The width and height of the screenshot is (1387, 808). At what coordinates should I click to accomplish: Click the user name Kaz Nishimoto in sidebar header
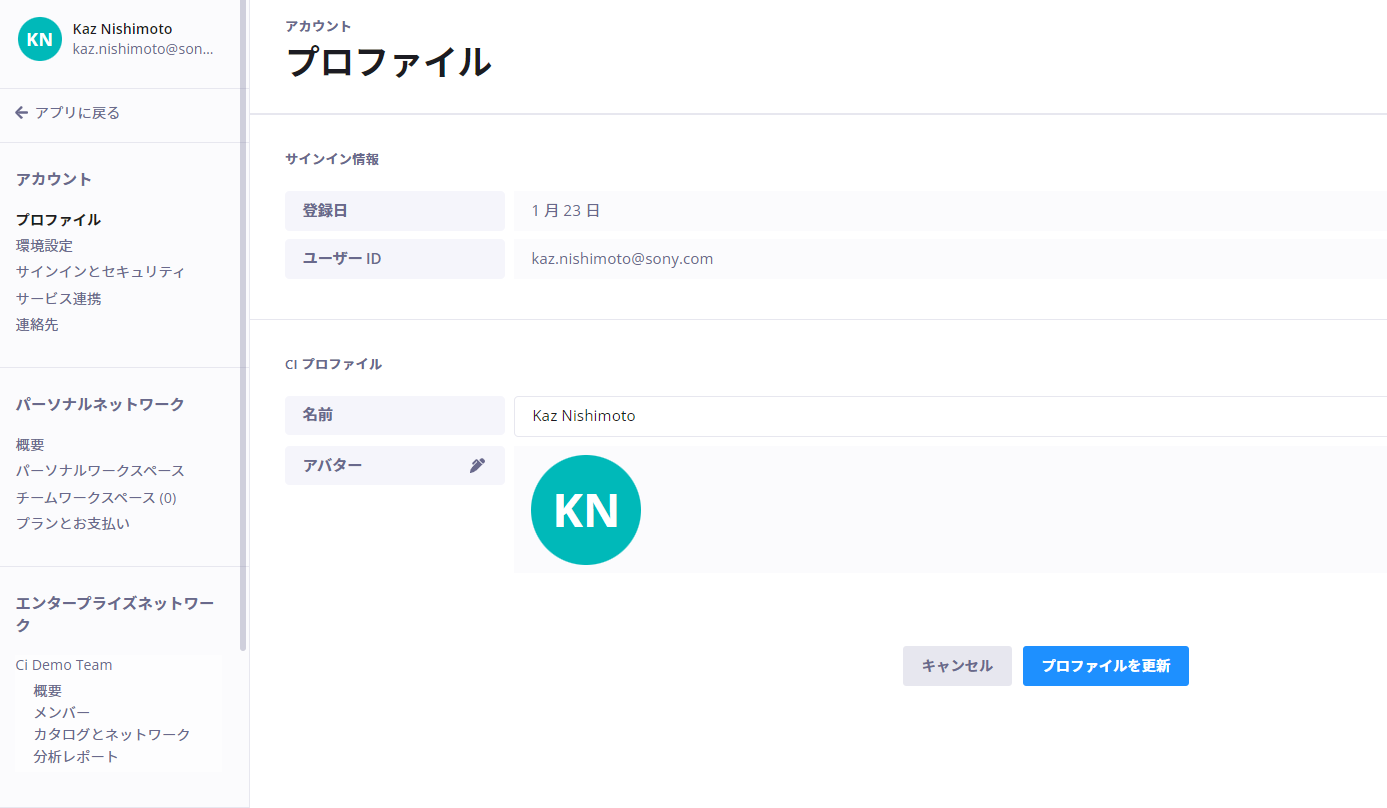click(x=122, y=29)
